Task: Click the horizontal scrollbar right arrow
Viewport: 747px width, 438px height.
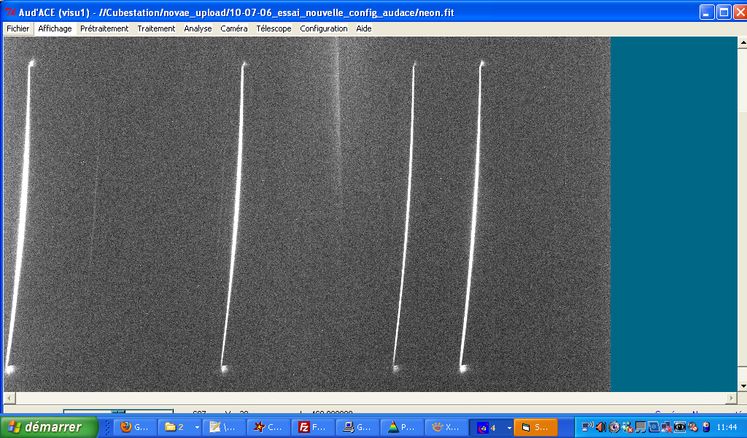Action: 732,397
